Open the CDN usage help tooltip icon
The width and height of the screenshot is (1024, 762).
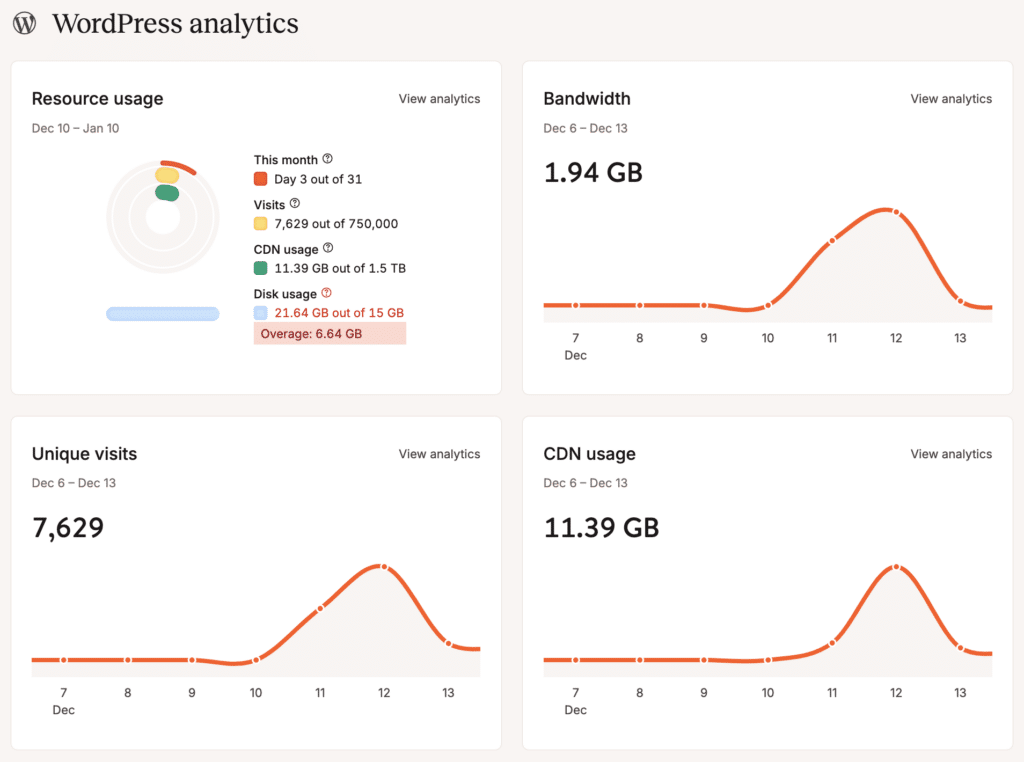(x=326, y=247)
